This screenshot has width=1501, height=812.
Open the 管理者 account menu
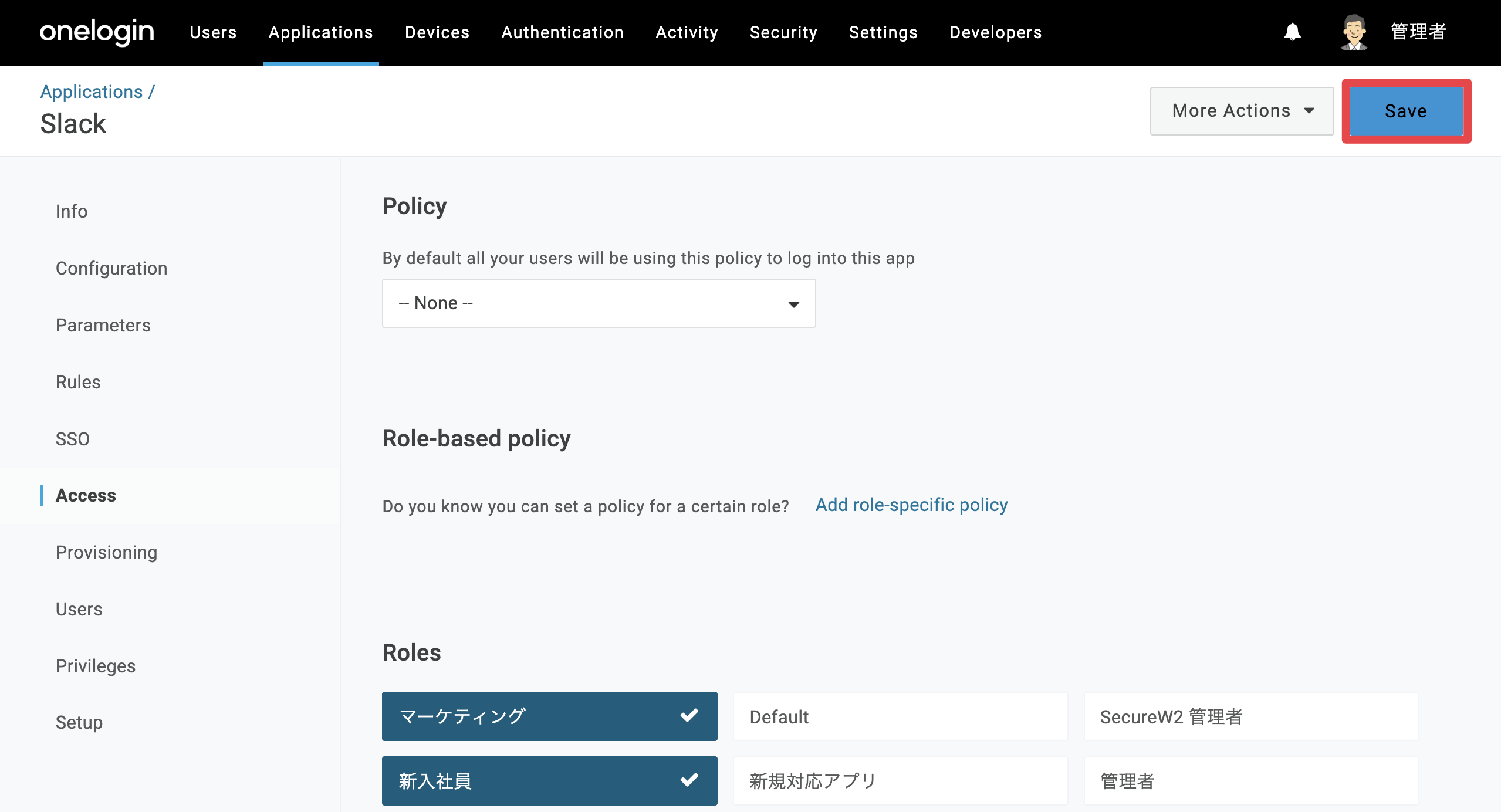point(1418,32)
